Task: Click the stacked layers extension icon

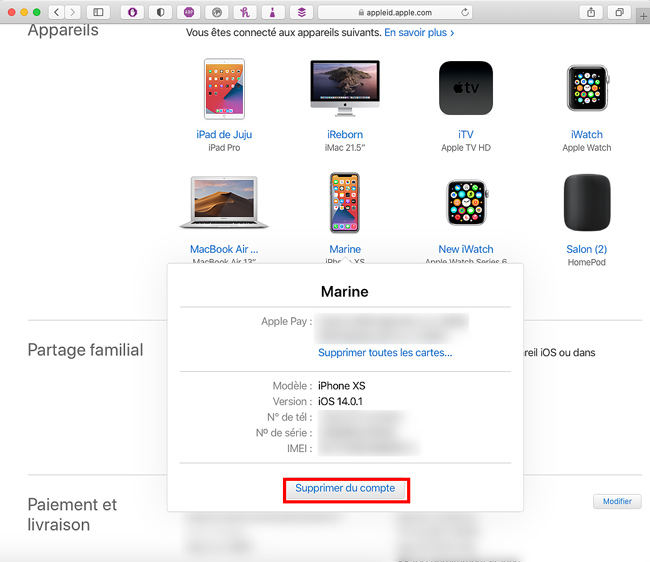Action: 300,12
